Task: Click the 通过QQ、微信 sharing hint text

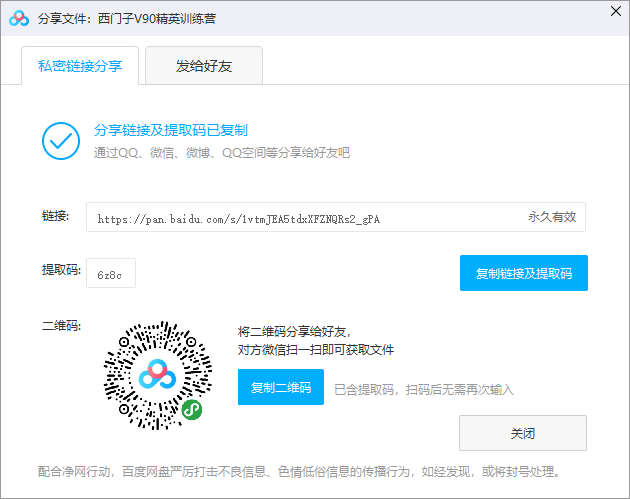Action: click(x=221, y=153)
